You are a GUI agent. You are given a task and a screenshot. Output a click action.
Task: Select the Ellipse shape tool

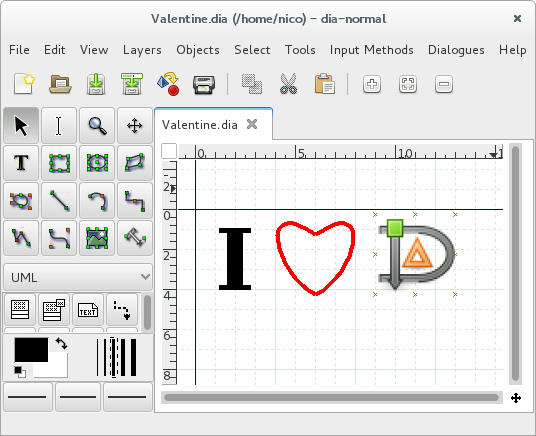[x=97, y=163]
